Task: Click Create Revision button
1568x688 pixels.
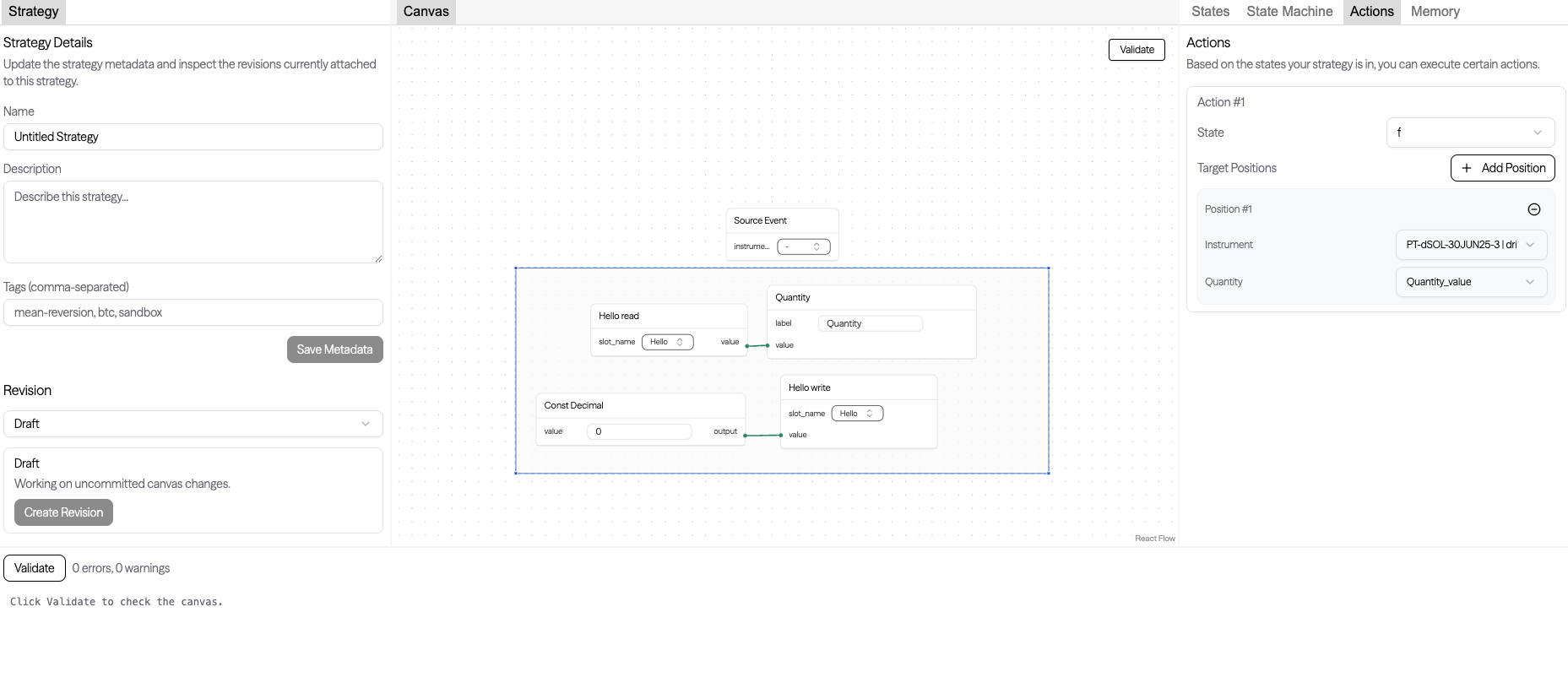Action: click(63, 512)
